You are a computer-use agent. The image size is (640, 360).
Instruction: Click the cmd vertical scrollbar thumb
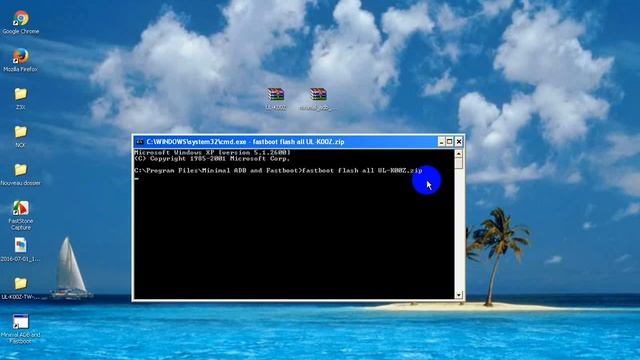(459, 163)
